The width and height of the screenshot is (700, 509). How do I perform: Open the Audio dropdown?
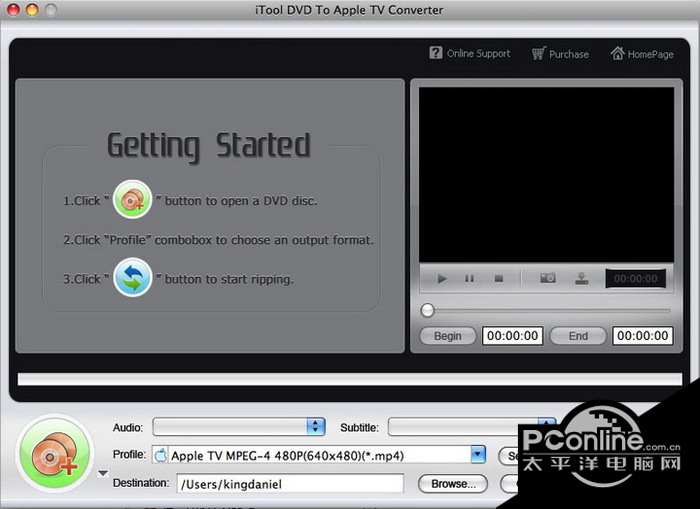point(239,427)
